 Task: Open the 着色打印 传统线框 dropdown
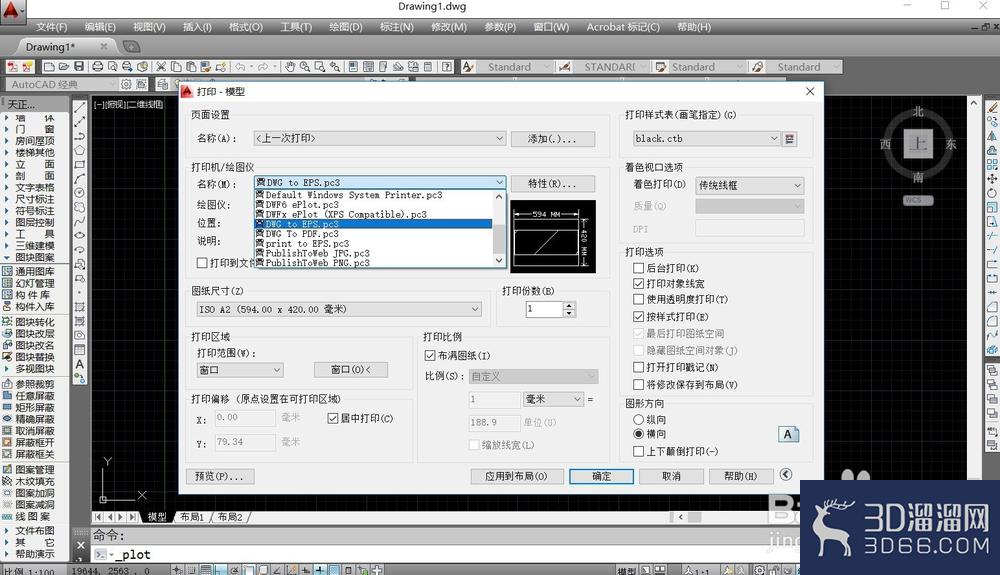tap(749, 186)
